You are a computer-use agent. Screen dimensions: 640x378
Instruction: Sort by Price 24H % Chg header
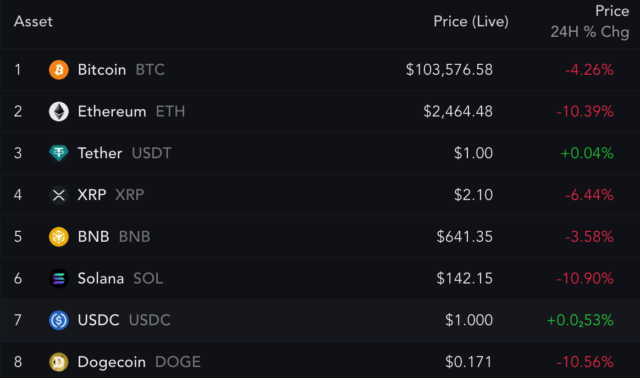point(590,22)
